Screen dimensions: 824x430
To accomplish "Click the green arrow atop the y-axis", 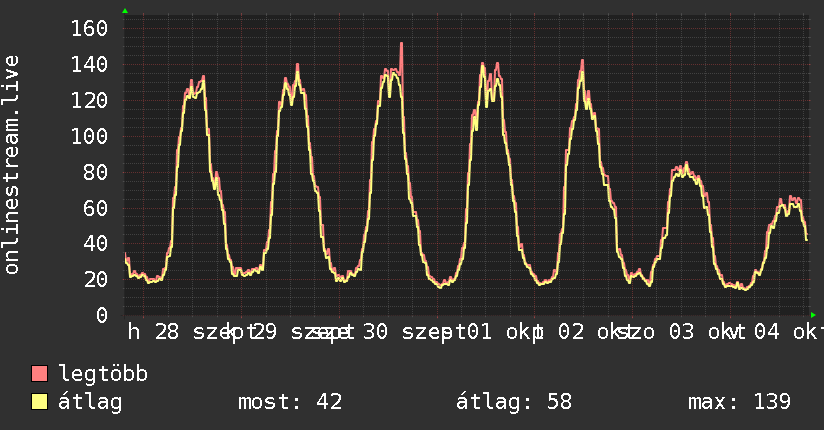I will click(125, 11).
